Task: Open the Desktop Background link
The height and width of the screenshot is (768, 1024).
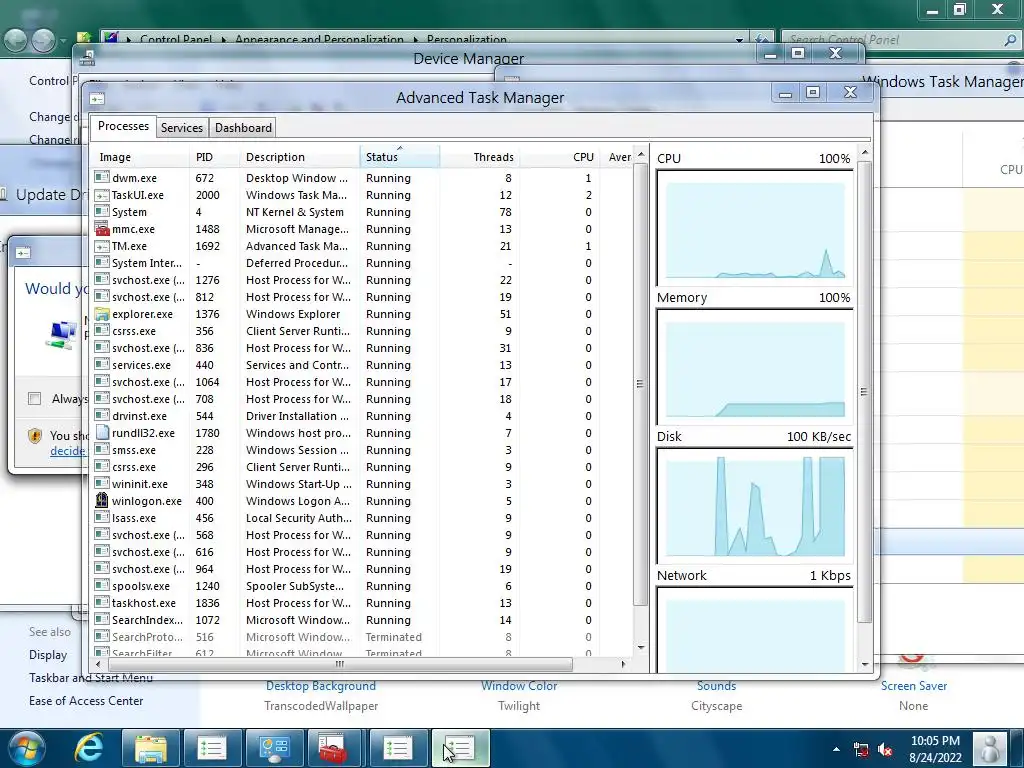Action: pyautogui.click(x=321, y=686)
